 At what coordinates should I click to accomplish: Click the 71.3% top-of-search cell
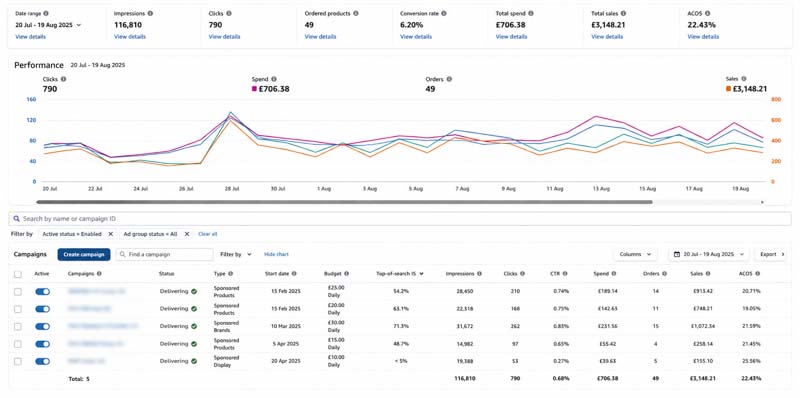pos(400,326)
